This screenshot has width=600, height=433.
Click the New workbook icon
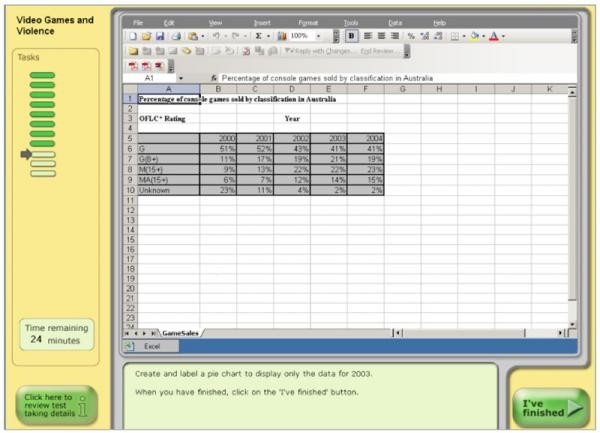tap(133, 36)
